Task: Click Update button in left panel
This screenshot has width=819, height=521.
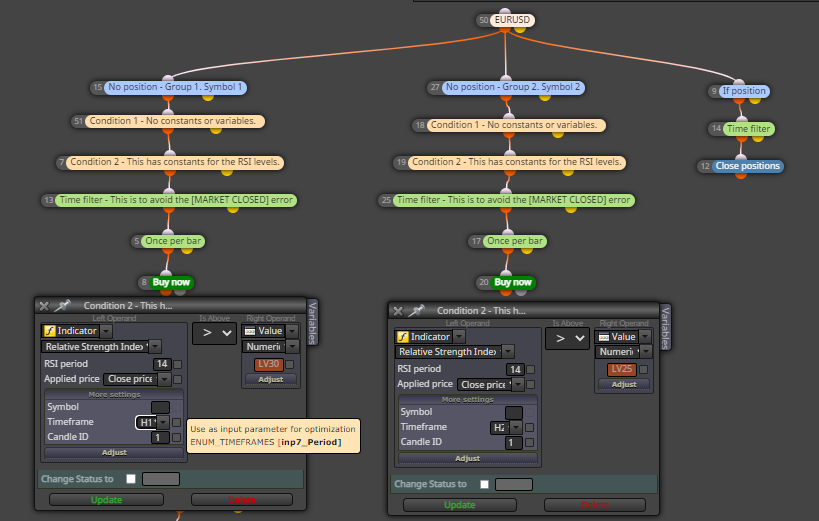Action: [107, 500]
